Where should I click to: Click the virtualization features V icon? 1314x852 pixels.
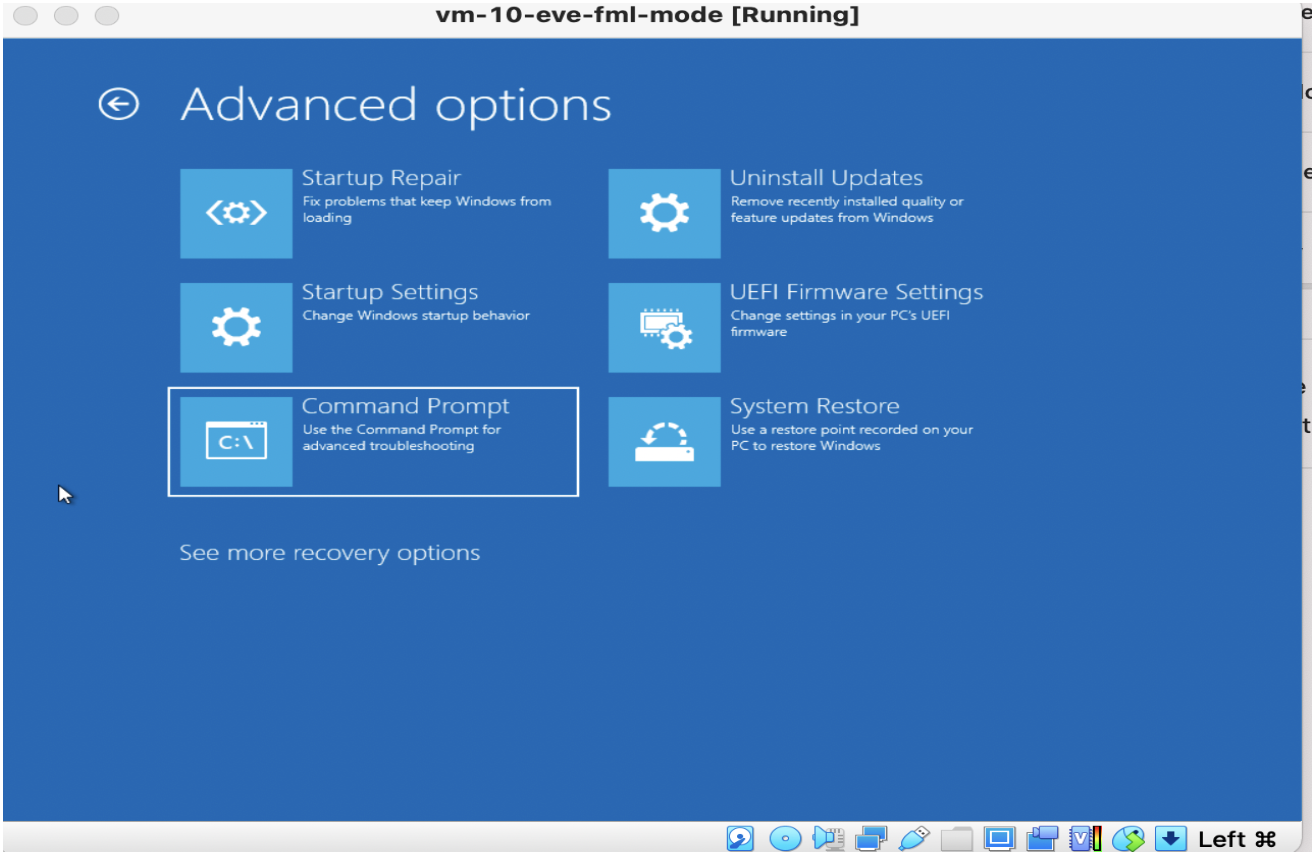(x=1083, y=838)
